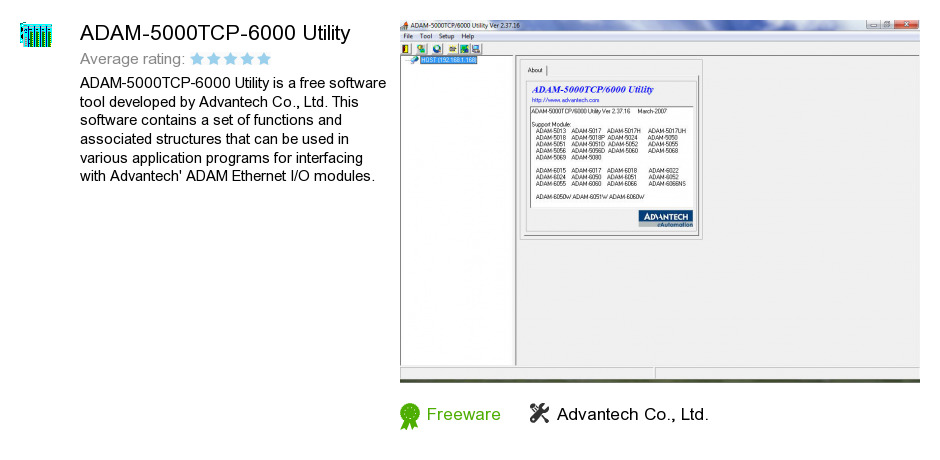Open the Help menu
940x460 pixels.
point(468,36)
